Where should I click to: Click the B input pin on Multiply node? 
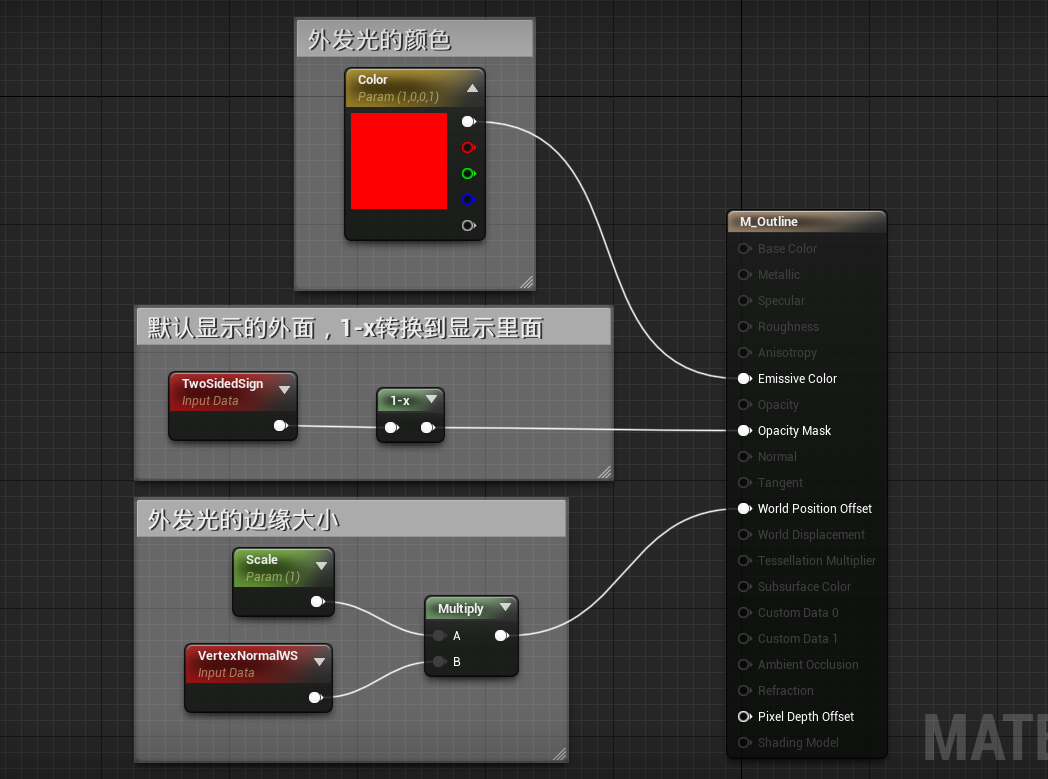[440, 661]
